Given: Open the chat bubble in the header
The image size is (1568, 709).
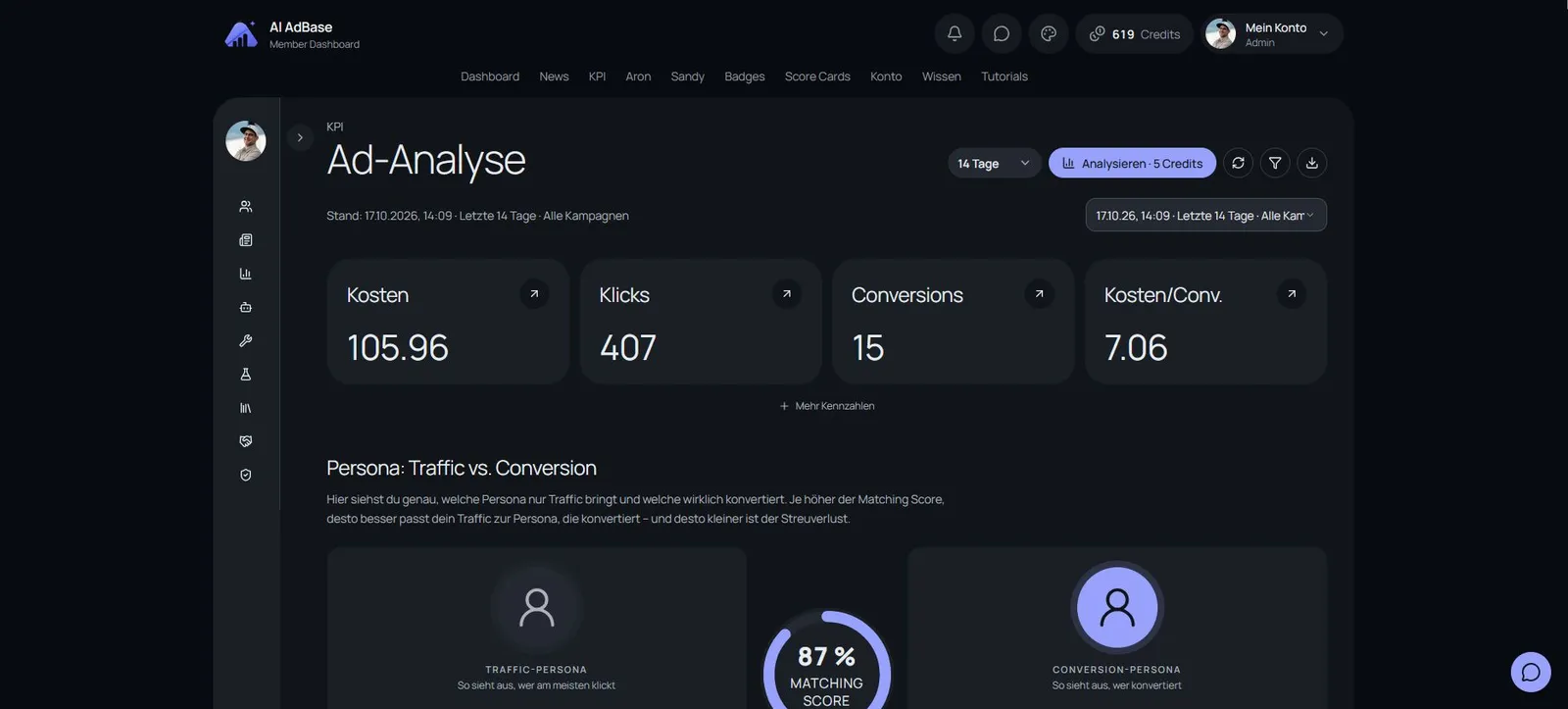Looking at the screenshot, I should pos(1002,33).
